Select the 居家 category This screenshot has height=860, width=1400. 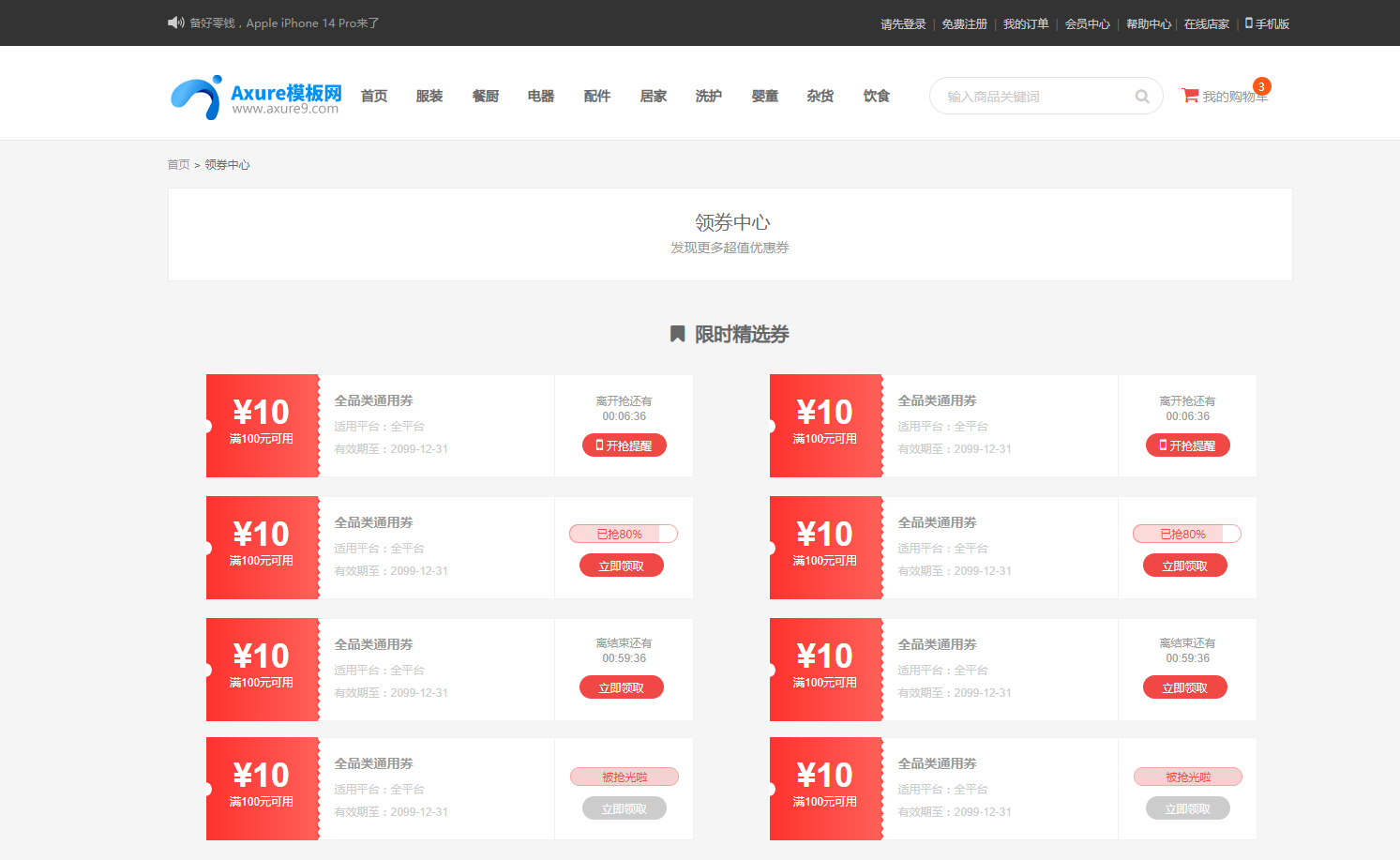(x=654, y=96)
